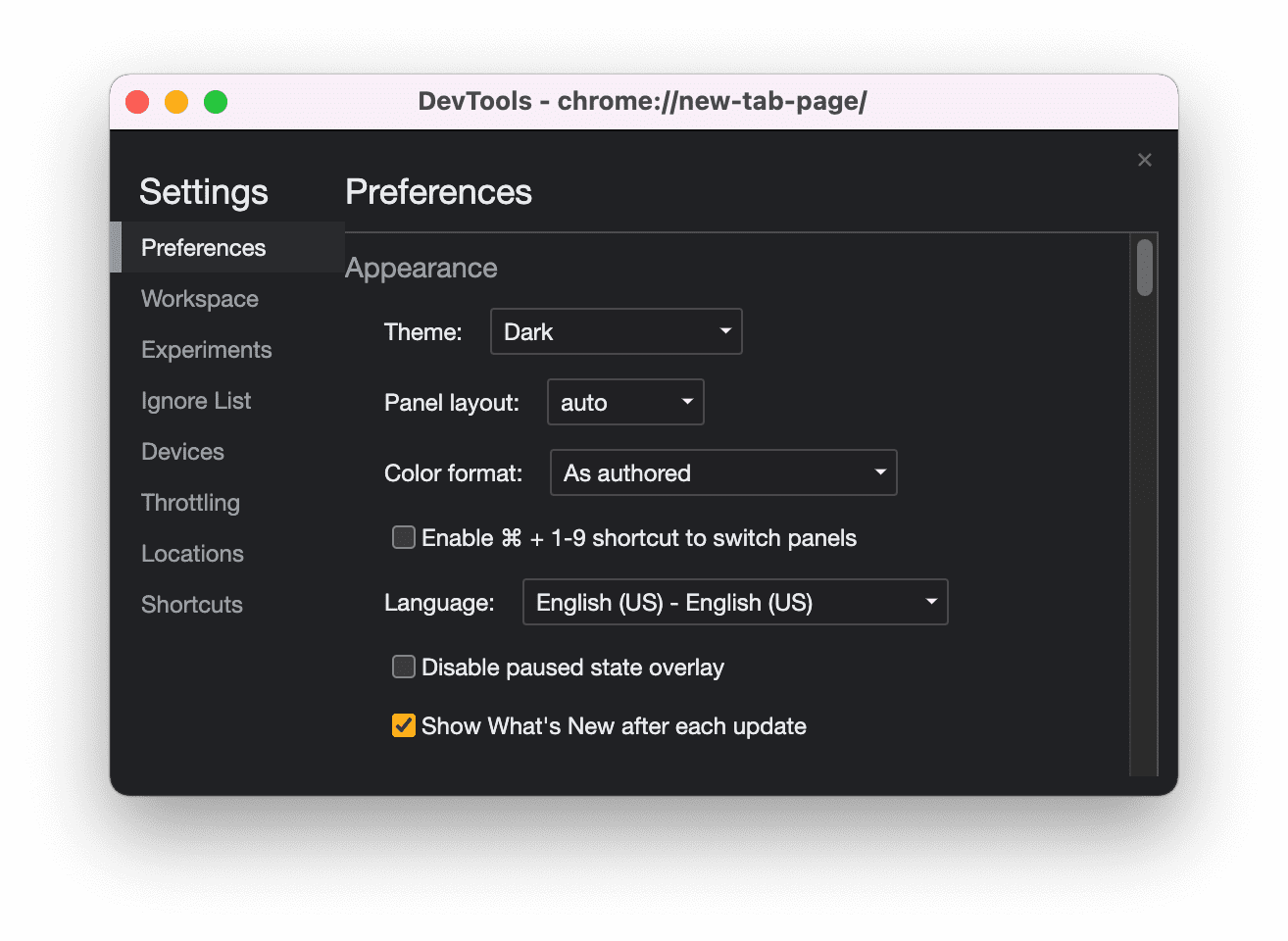Switch to the Workspace settings section
This screenshot has width=1288, height=941.
(x=199, y=298)
